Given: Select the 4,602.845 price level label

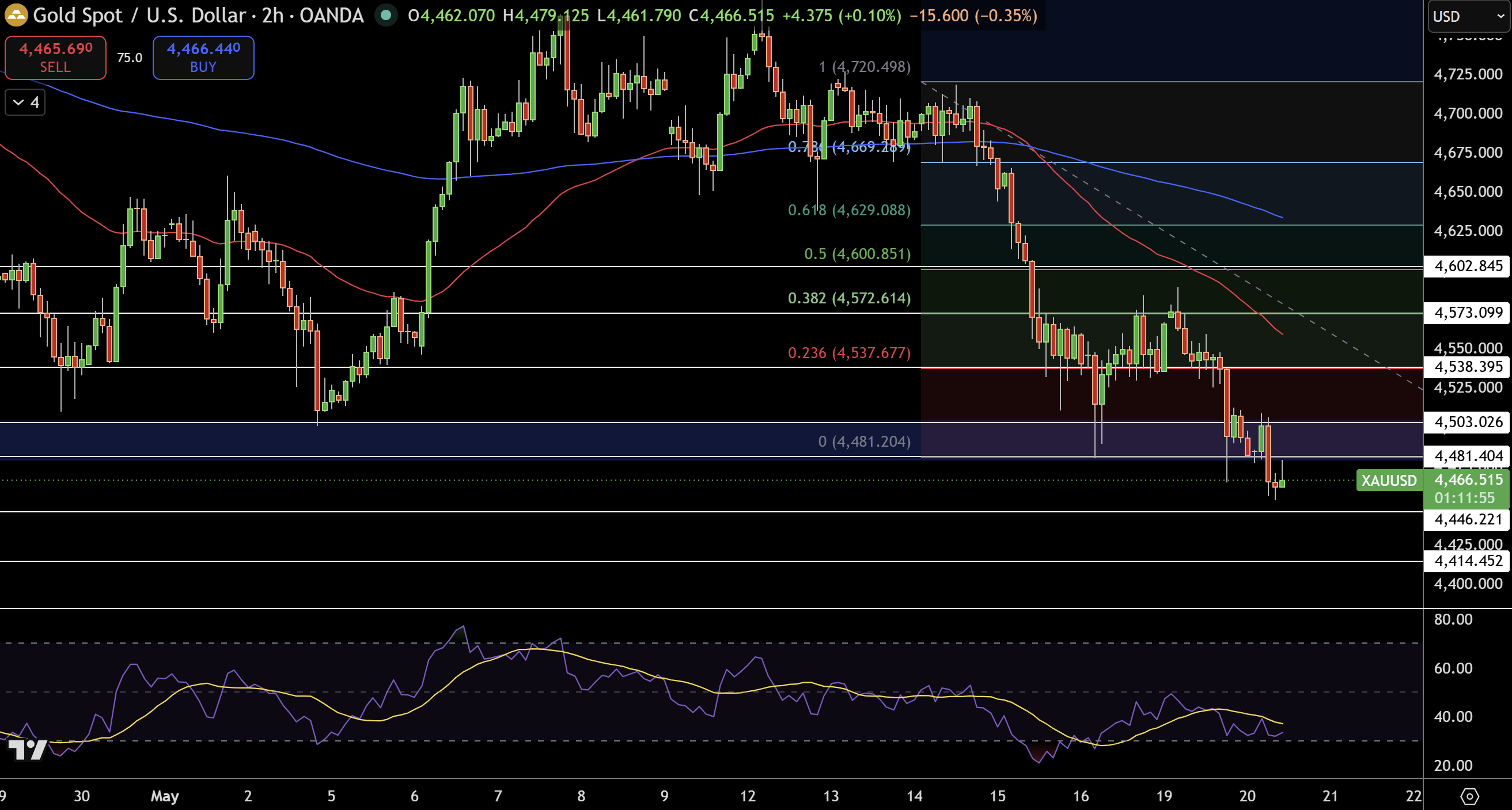Looking at the screenshot, I should (1468, 267).
